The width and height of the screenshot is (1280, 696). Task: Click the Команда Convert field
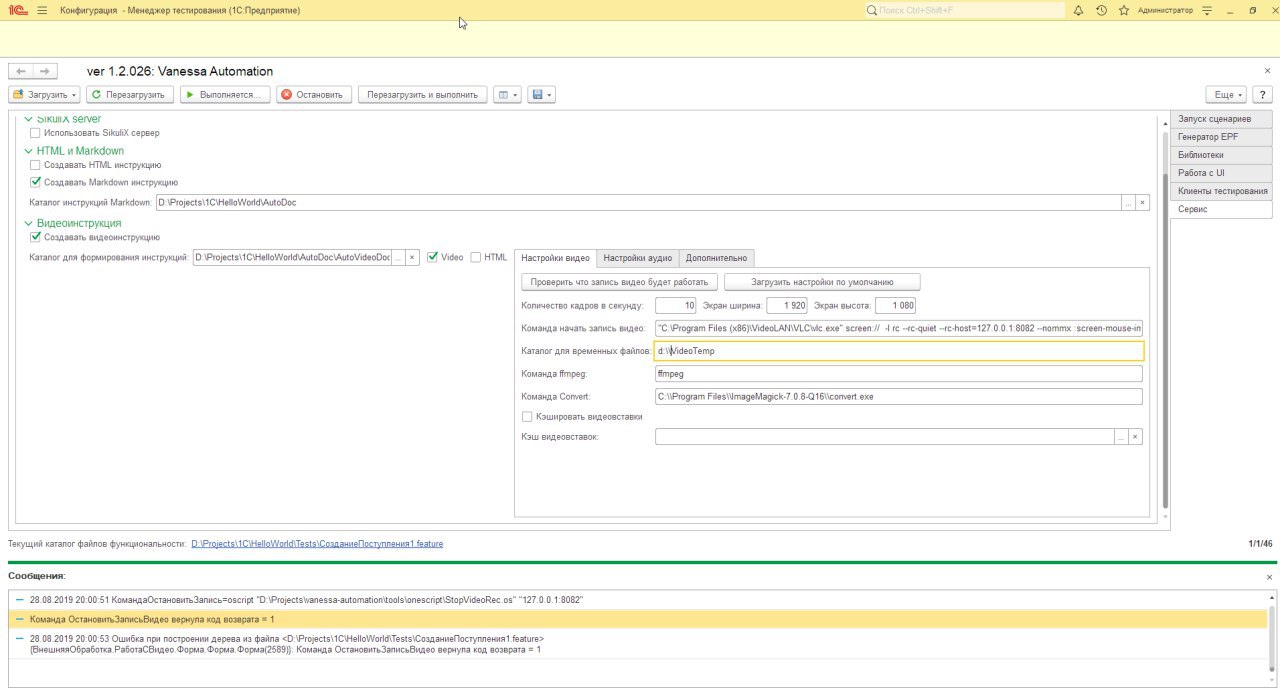[898, 396]
